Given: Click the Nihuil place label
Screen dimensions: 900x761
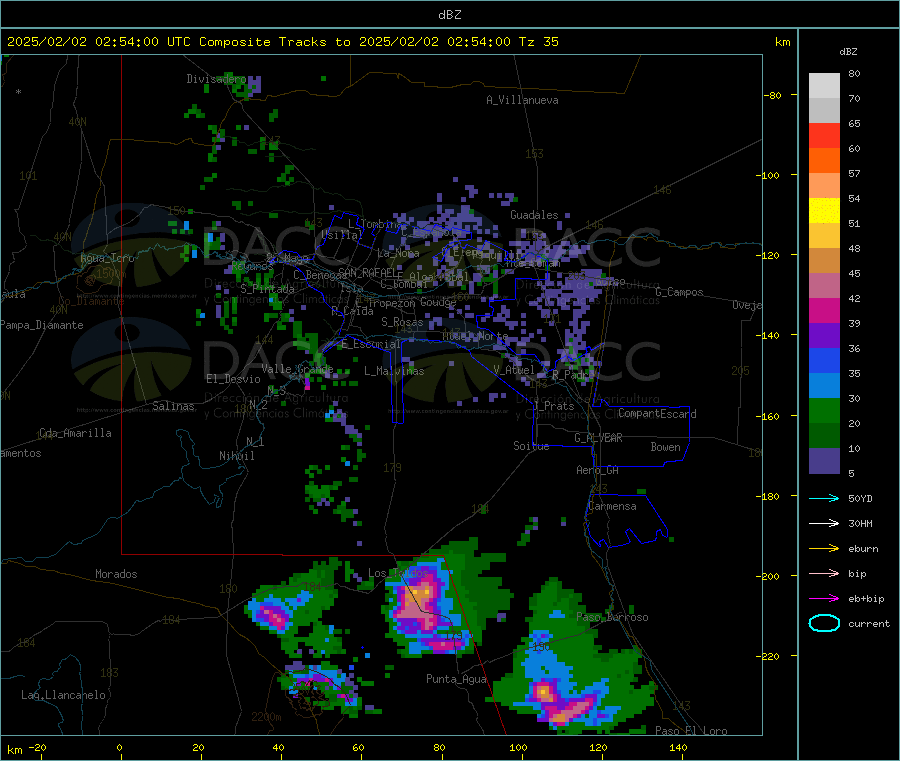Looking at the screenshot, I should tap(236, 456).
